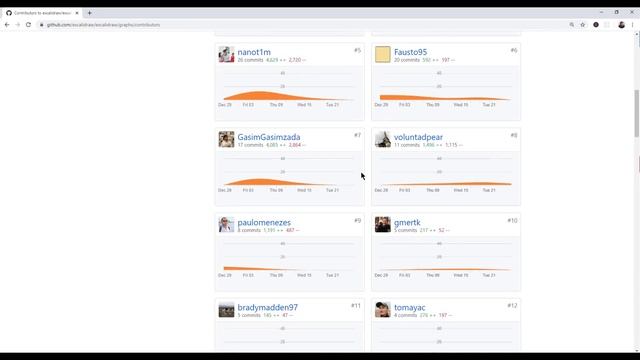Click nanot1m's avatar image
Viewport: 640px width, 360px height.
pyautogui.click(x=226, y=54)
